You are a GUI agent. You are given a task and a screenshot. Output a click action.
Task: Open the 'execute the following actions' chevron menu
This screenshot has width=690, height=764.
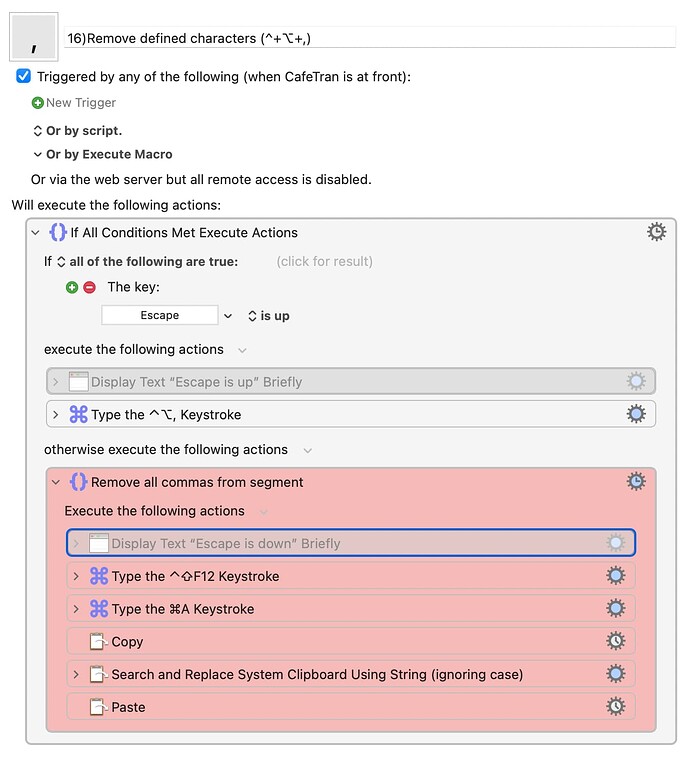pos(242,350)
